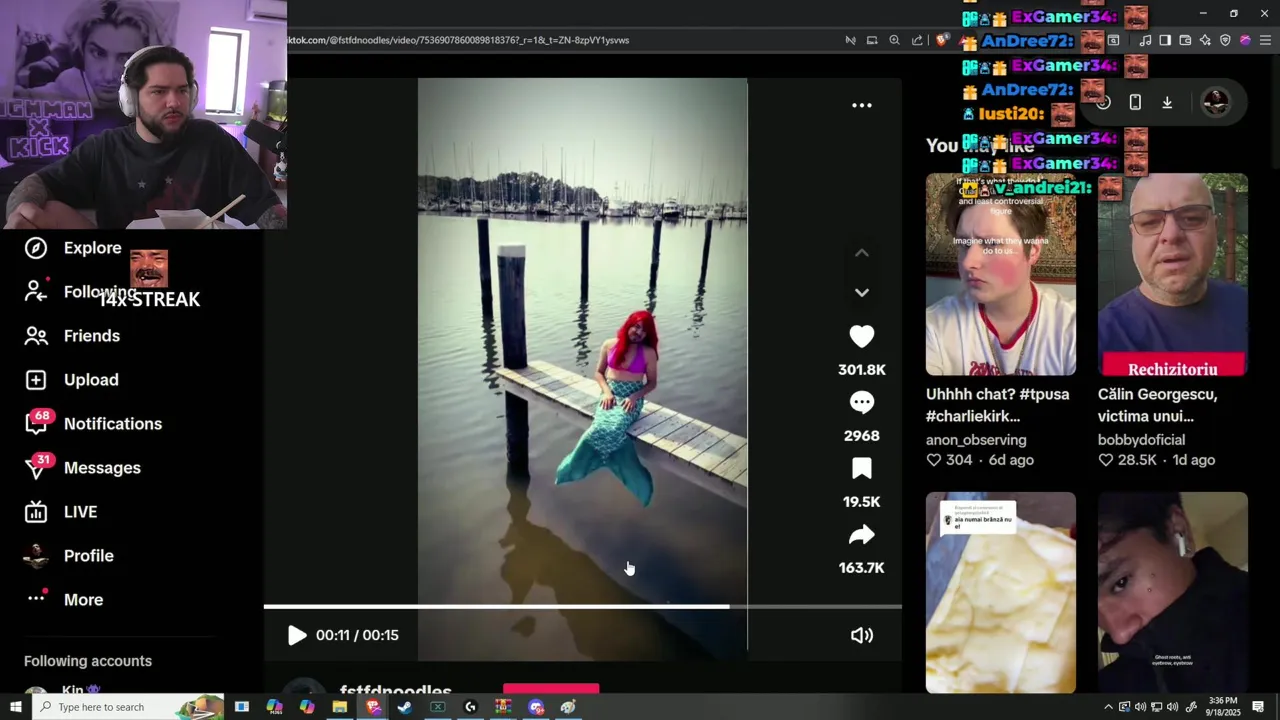Play the paused video
1280x720 pixels.
point(297,635)
